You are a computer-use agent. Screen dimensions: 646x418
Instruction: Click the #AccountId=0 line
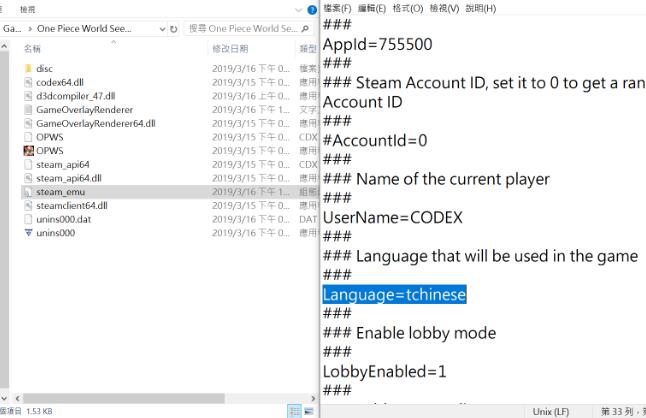(x=375, y=140)
